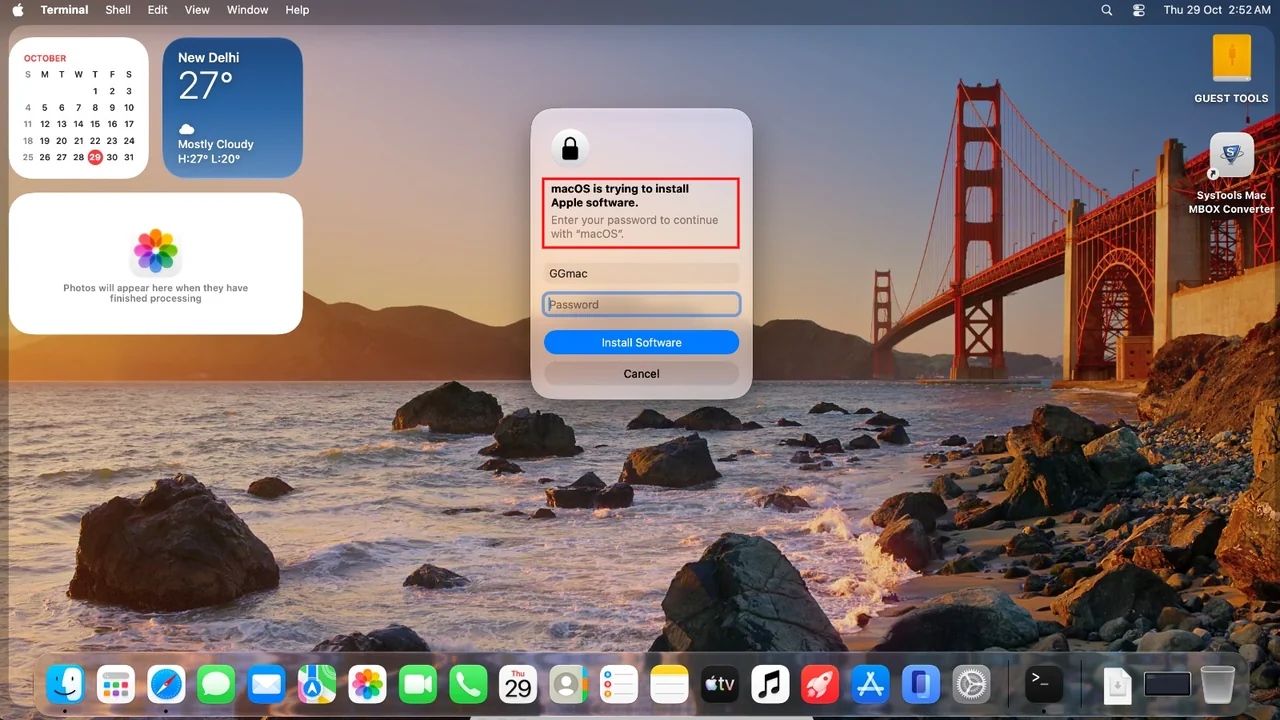Open the Edit menu
Screen dimensions: 1280x720
coord(158,10)
